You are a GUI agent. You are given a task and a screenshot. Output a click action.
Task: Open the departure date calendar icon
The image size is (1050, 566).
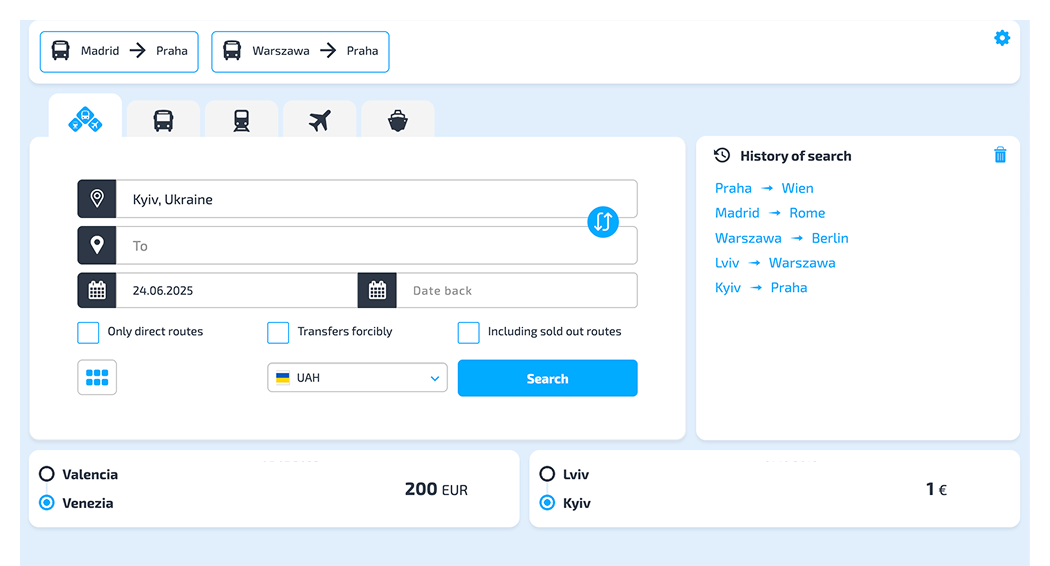97,290
